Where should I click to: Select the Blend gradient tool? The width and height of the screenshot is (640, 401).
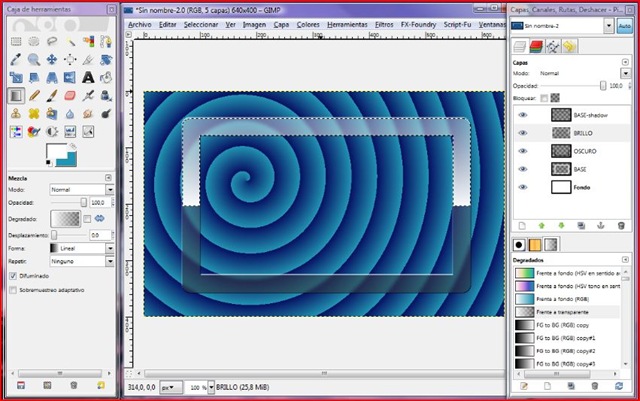tap(16, 96)
